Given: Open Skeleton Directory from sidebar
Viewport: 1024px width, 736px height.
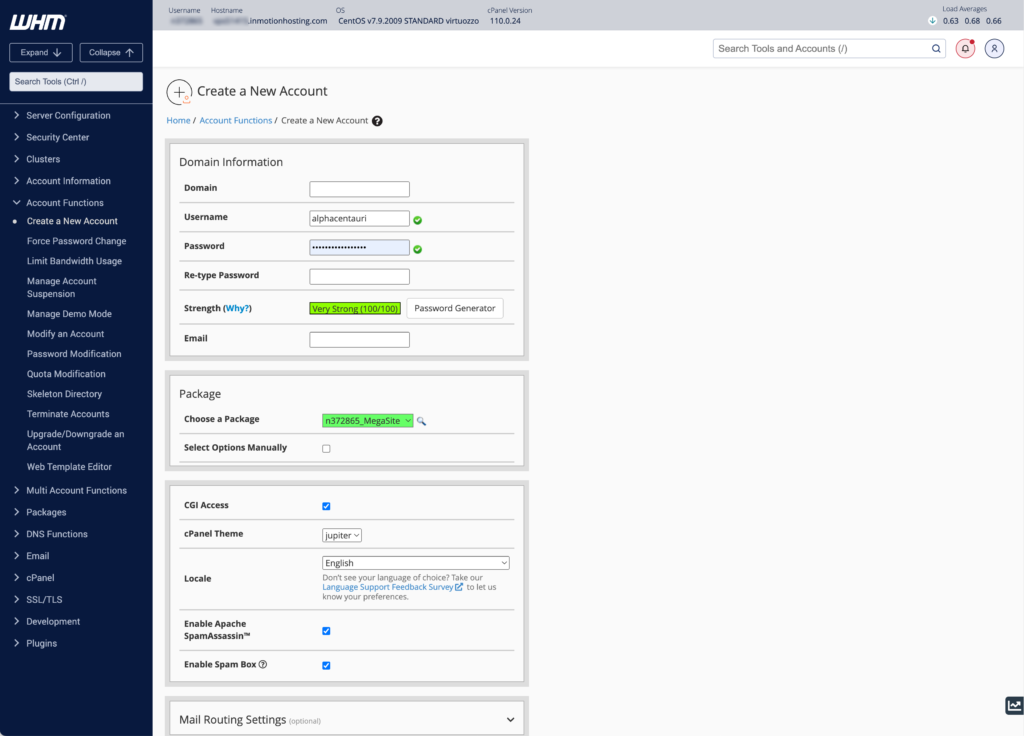Looking at the screenshot, I should 64,394.
